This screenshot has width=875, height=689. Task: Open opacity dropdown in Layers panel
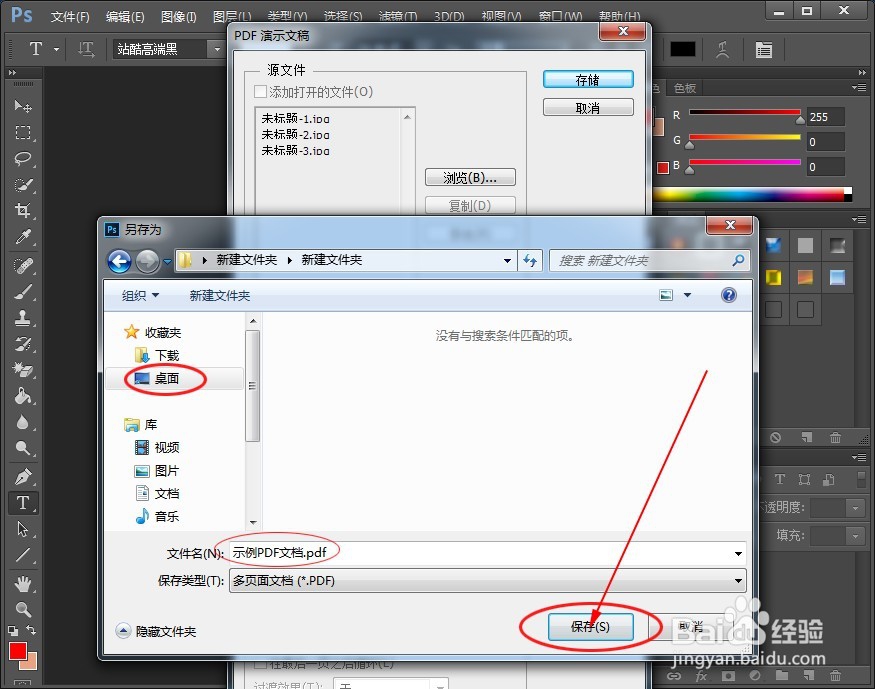tap(855, 508)
